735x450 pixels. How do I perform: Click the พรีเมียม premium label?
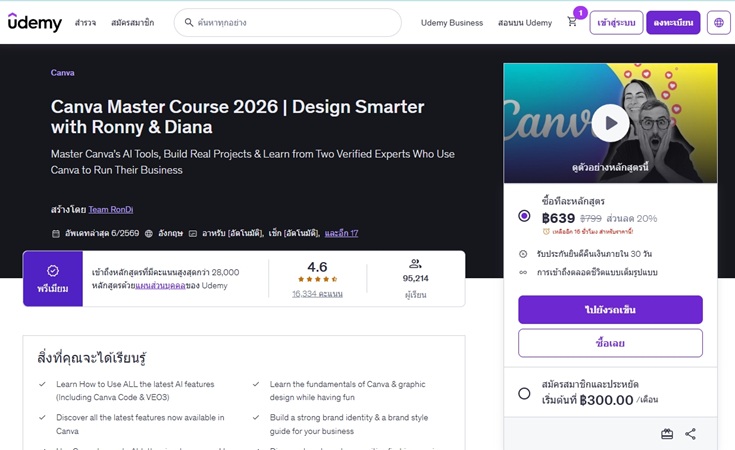pos(53,288)
